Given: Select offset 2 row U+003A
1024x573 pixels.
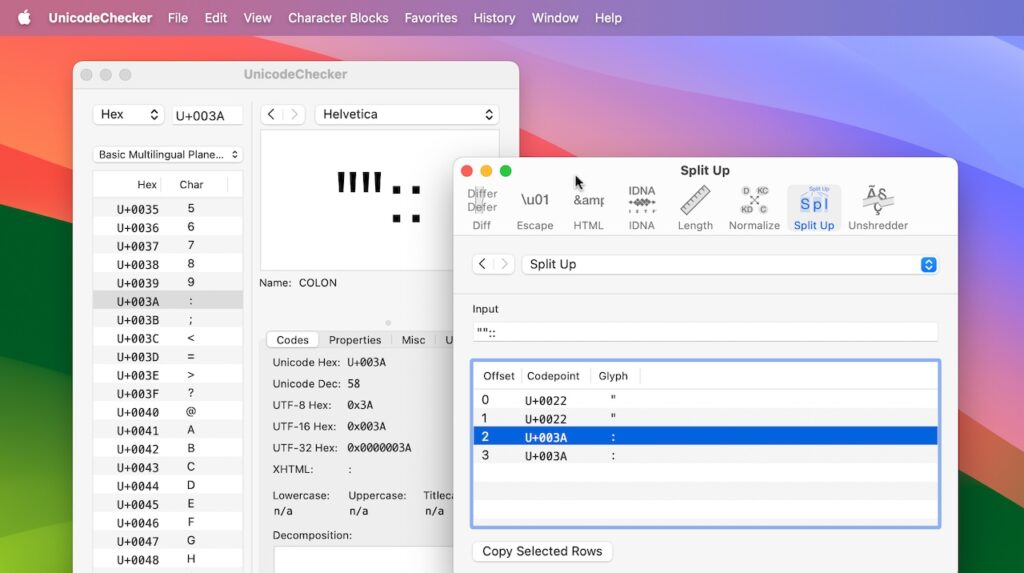Looking at the screenshot, I should 705,436.
